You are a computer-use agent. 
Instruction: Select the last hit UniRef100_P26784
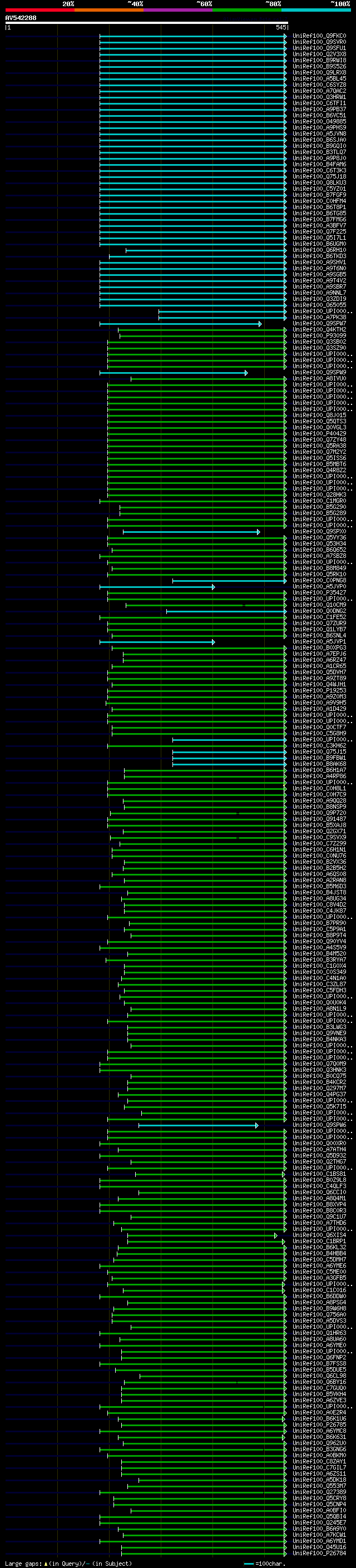pos(319,1554)
